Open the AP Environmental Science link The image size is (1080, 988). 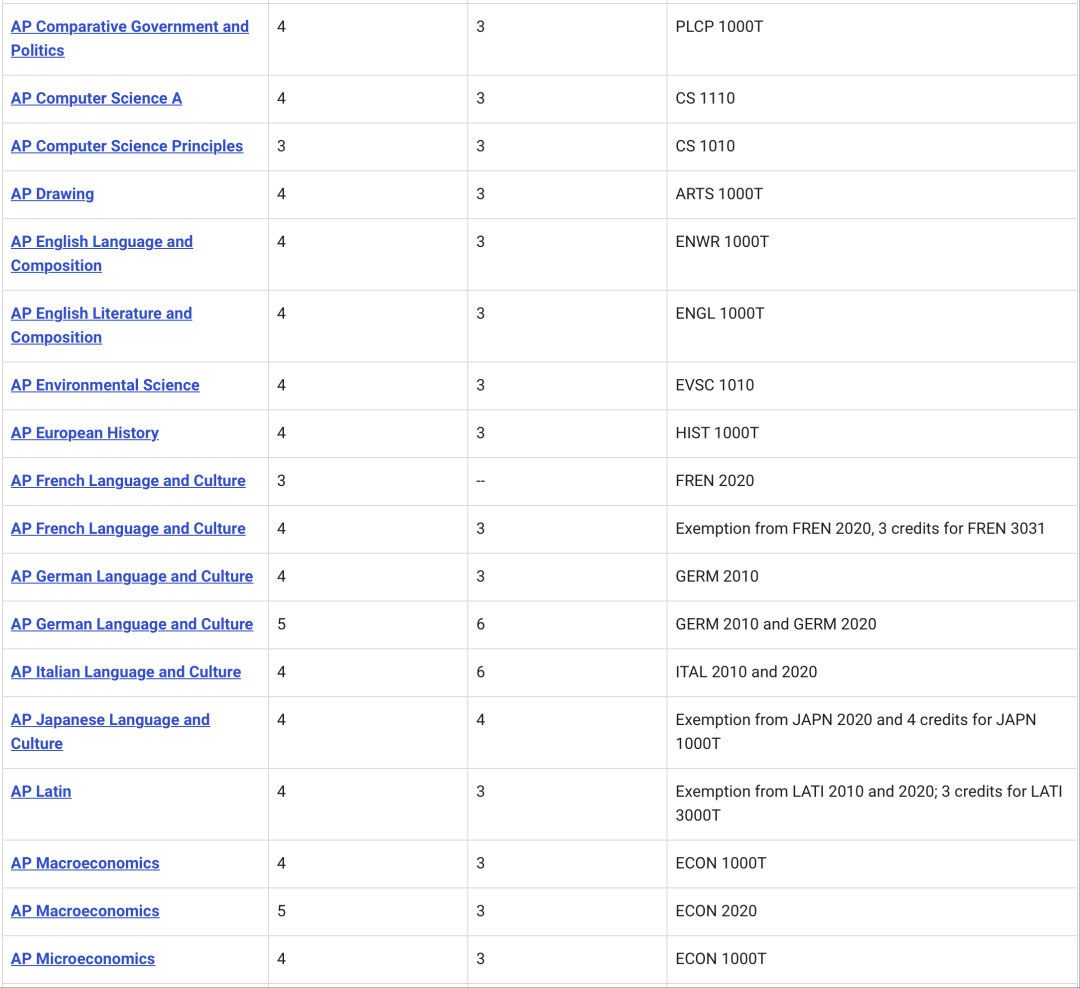click(x=105, y=385)
